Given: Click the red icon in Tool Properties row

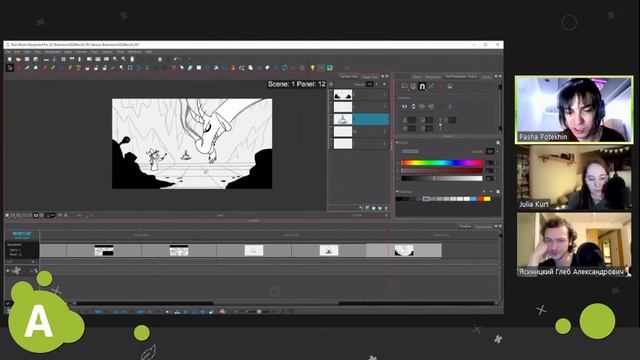Looking at the screenshot, I should (x=440, y=86).
